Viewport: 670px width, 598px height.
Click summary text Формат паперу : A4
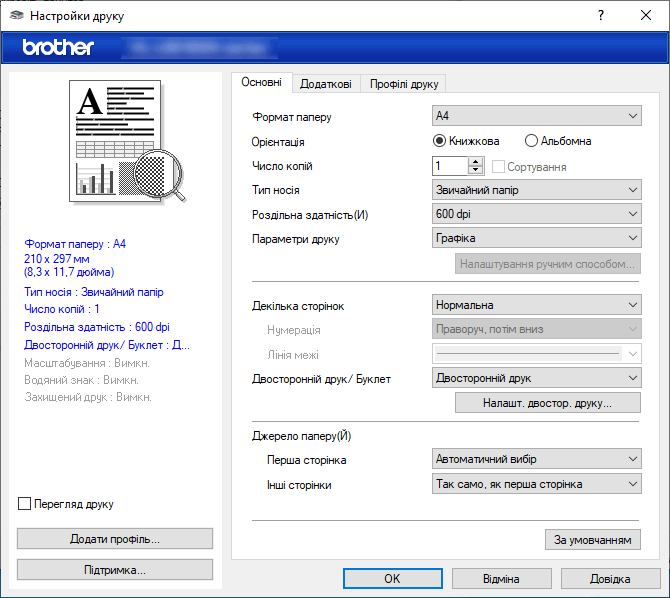[x=75, y=244]
